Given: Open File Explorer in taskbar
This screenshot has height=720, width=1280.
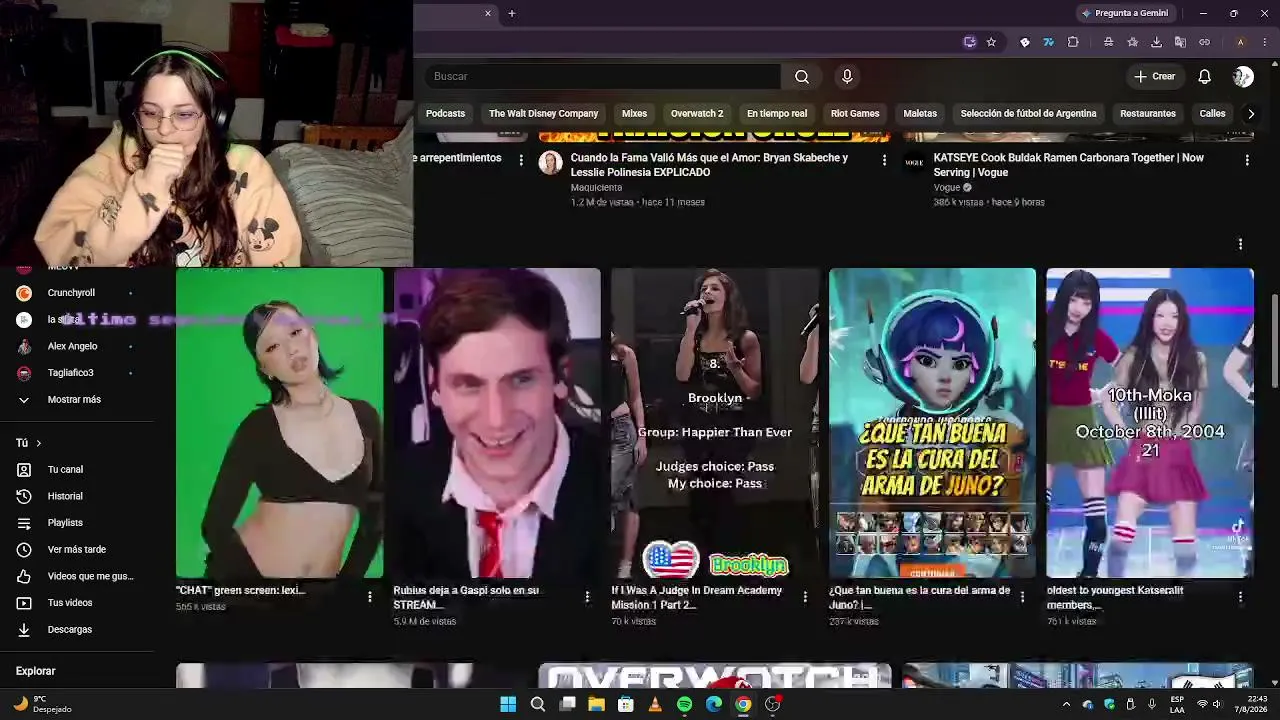Looking at the screenshot, I should (x=596, y=704).
